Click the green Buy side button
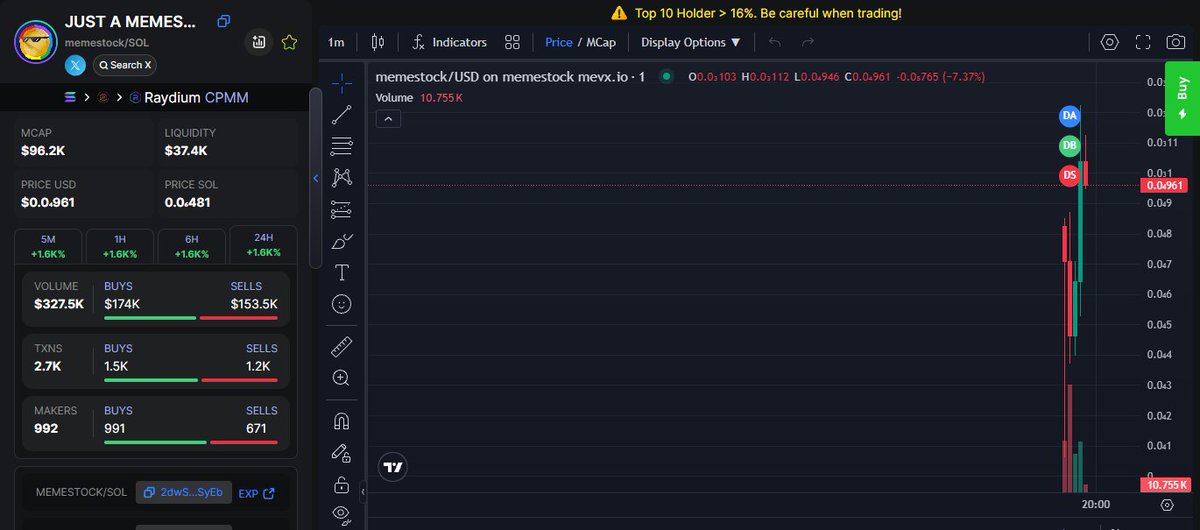This screenshot has height=530, width=1200. coord(1182,98)
